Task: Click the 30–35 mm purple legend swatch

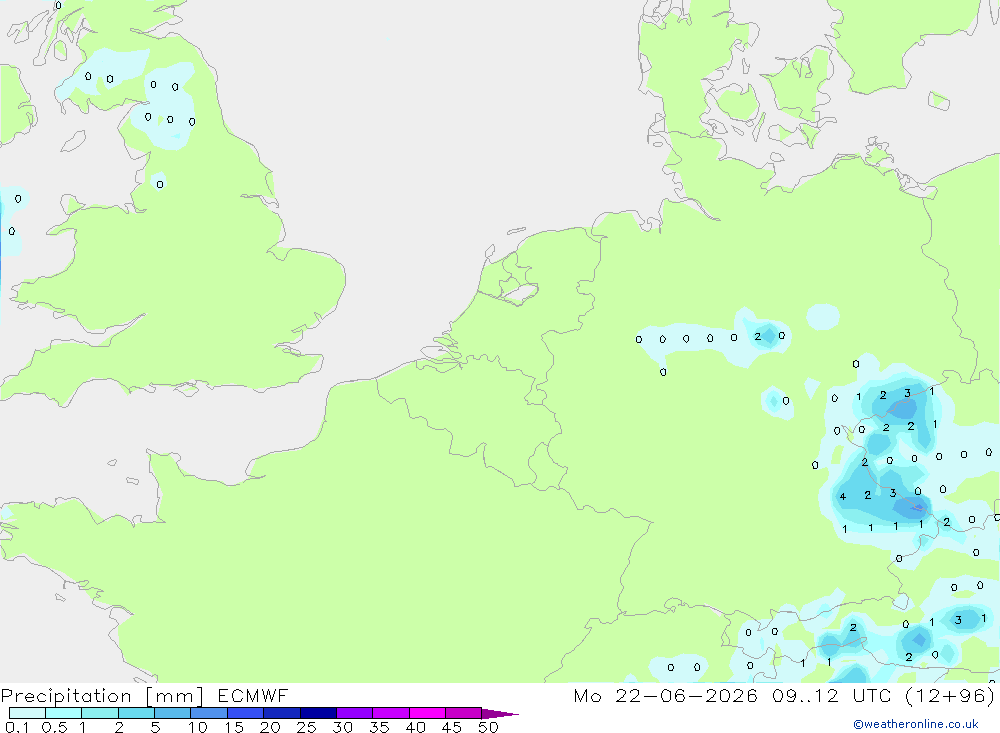Action: click(x=355, y=713)
